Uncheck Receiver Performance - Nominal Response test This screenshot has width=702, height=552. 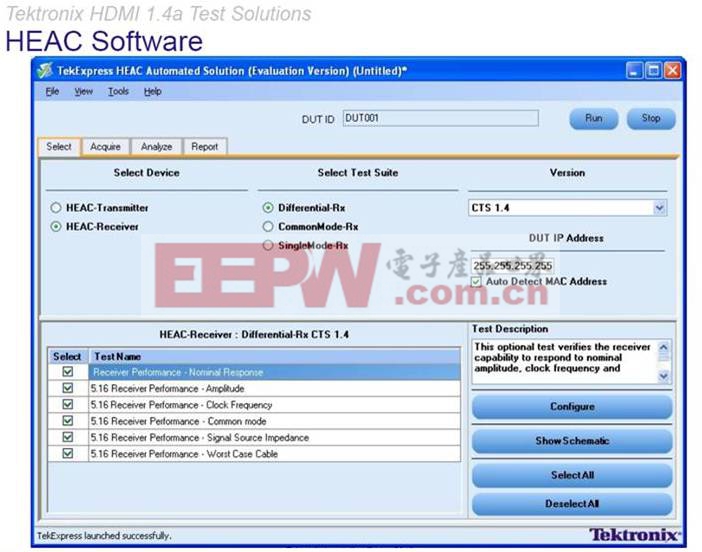68,372
